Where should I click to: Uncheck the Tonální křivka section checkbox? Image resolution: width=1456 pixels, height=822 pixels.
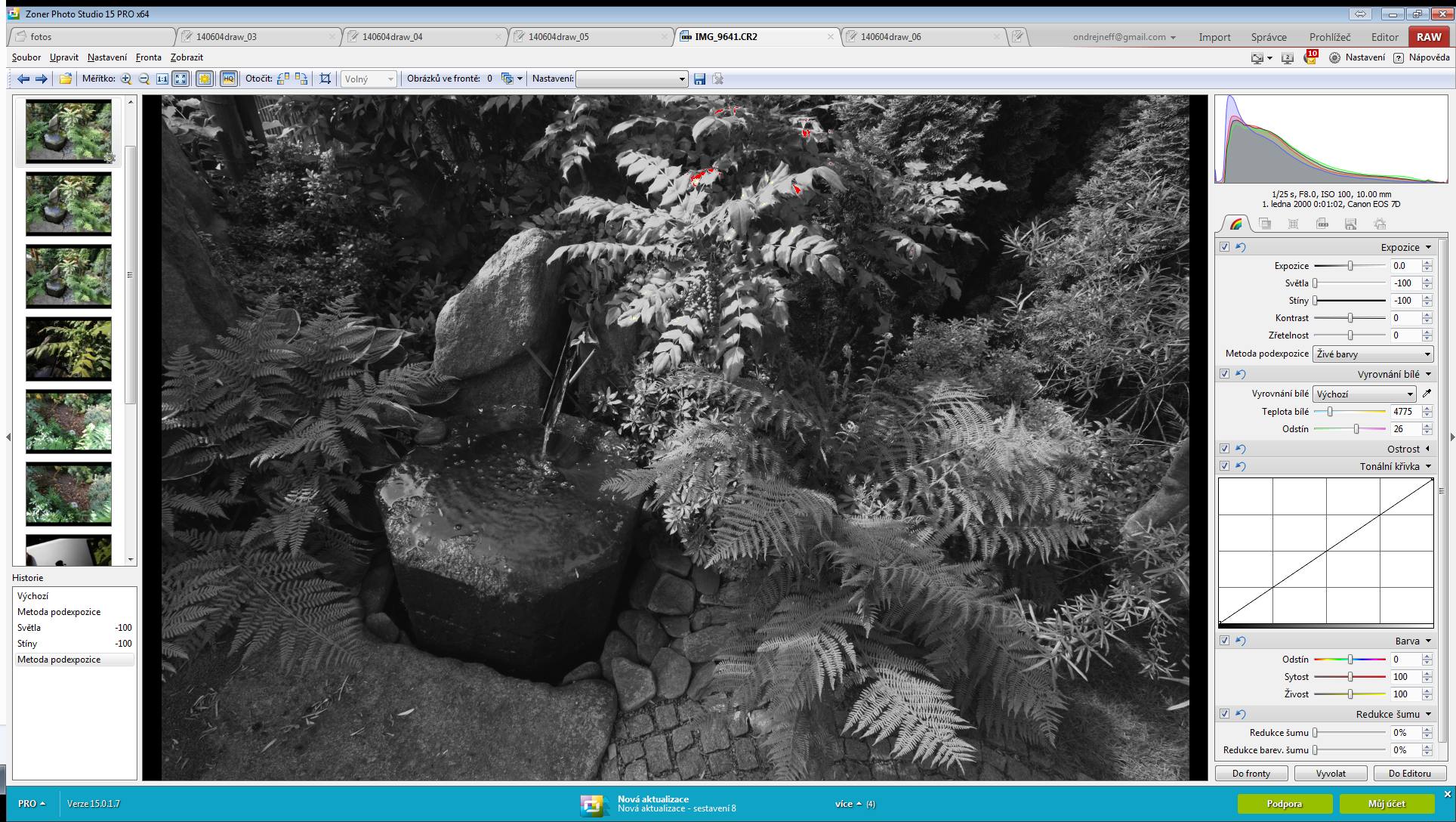tap(1224, 466)
